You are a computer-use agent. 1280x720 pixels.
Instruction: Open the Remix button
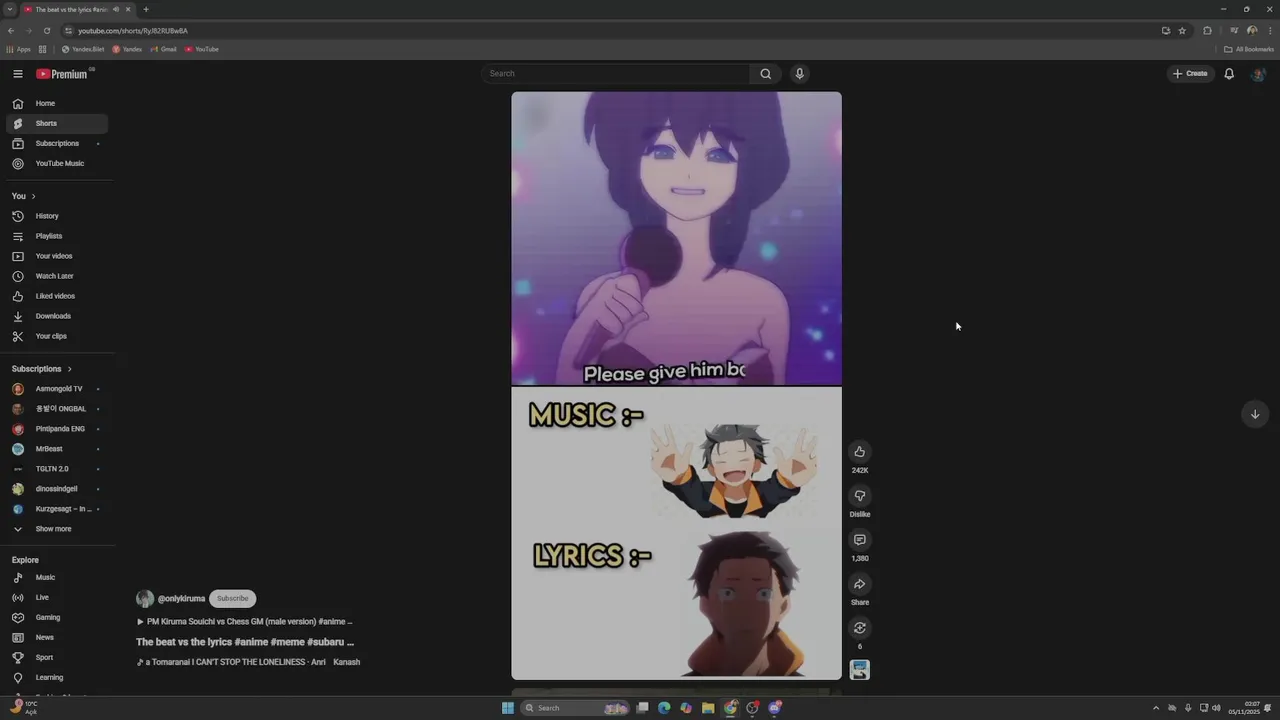coord(859,628)
